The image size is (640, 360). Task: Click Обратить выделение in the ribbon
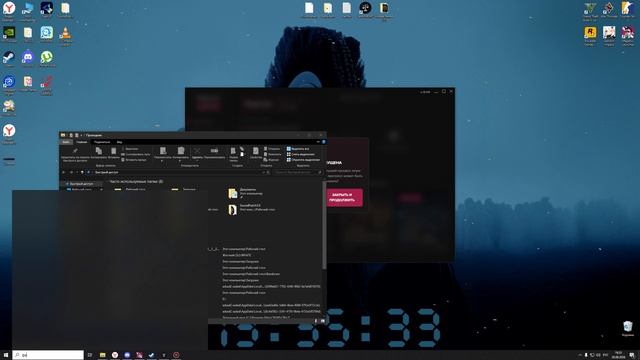(x=303, y=160)
